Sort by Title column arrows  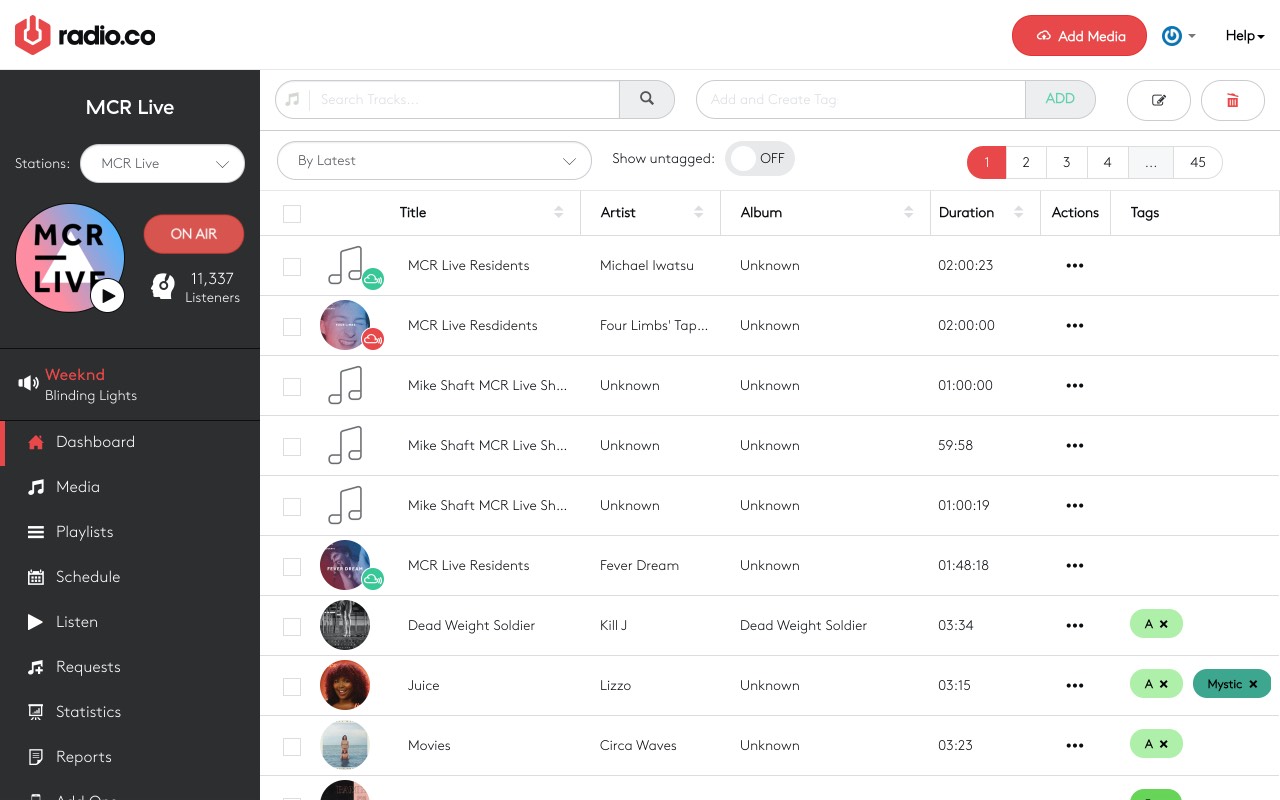click(x=559, y=212)
